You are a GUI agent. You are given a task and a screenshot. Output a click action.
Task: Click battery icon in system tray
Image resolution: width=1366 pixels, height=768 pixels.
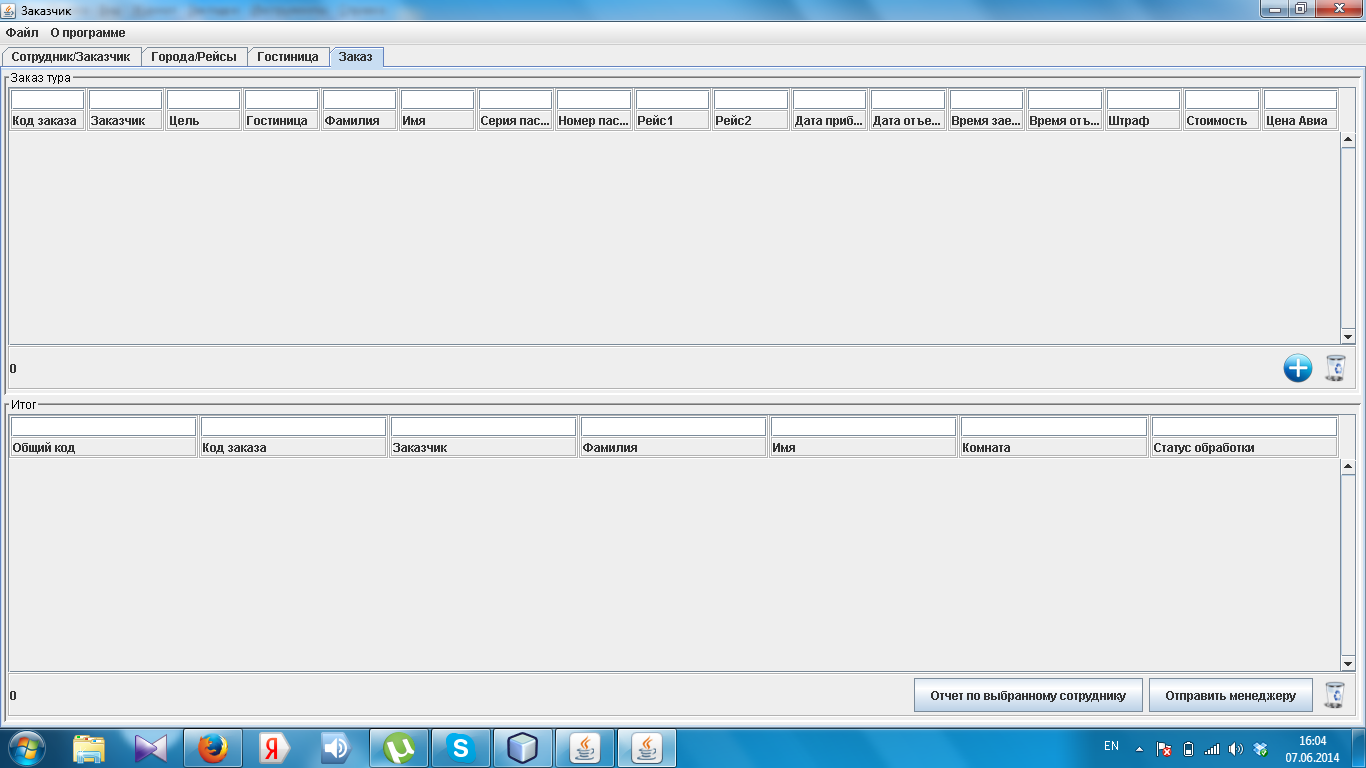click(x=1188, y=748)
